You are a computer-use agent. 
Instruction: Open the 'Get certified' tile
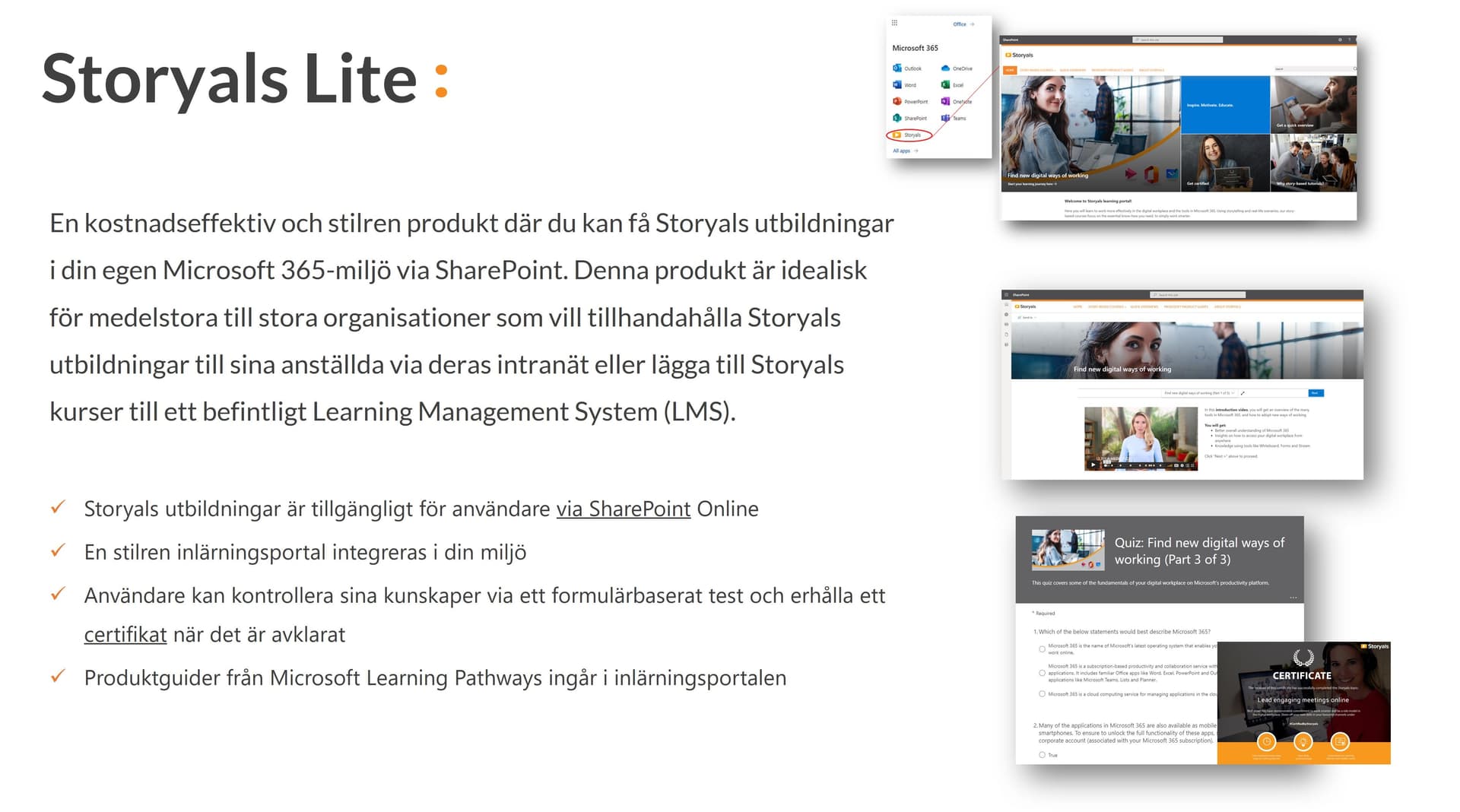point(1225,163)
